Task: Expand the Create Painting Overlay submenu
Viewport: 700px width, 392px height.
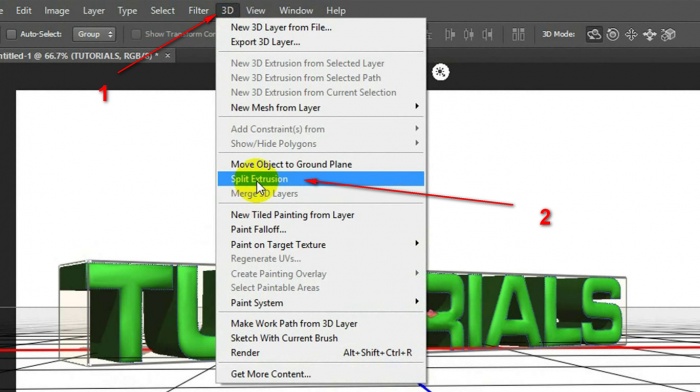Action: pos(321,274)
